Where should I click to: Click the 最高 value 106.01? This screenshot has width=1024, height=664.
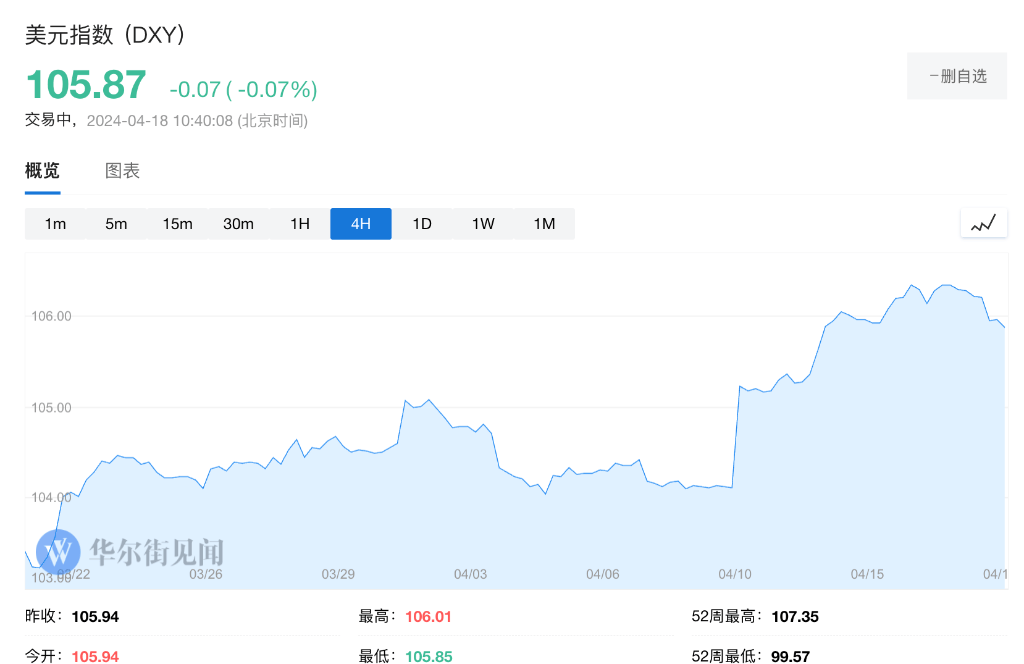click(x=428, y=617)
